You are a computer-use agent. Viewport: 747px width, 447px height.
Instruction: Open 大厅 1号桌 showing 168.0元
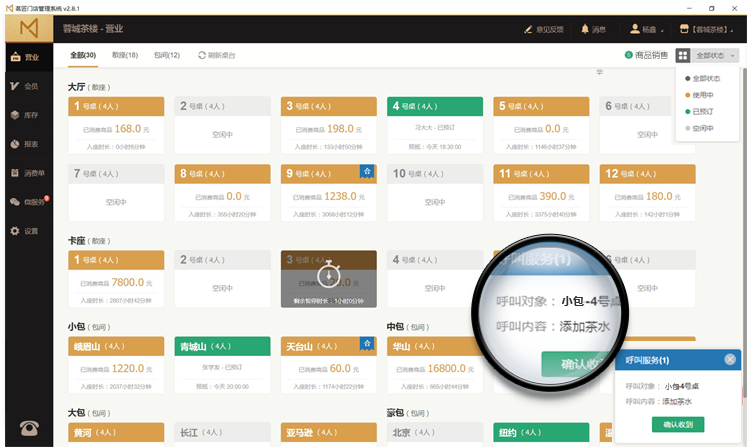(116, 125)
